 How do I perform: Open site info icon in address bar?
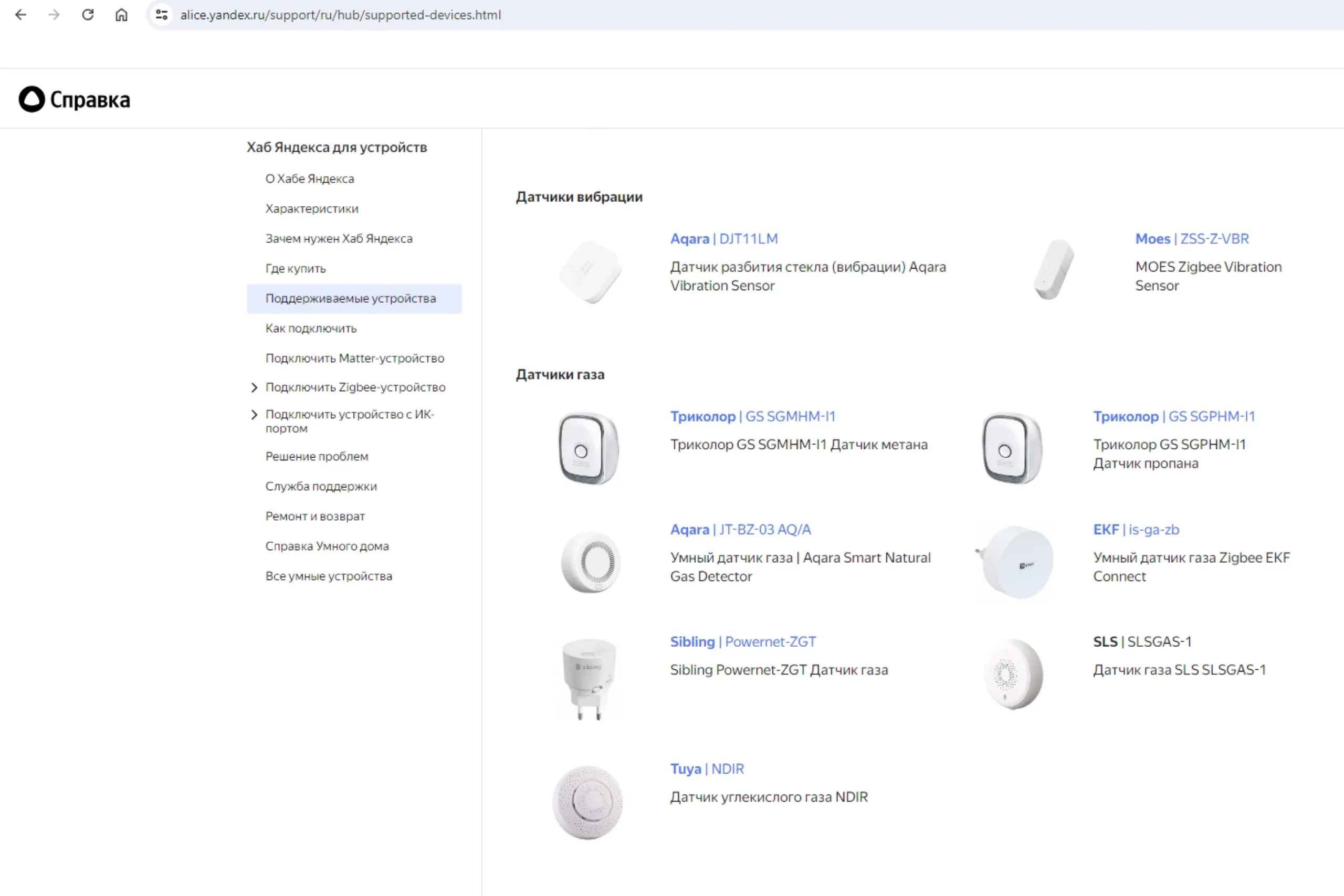162,15
